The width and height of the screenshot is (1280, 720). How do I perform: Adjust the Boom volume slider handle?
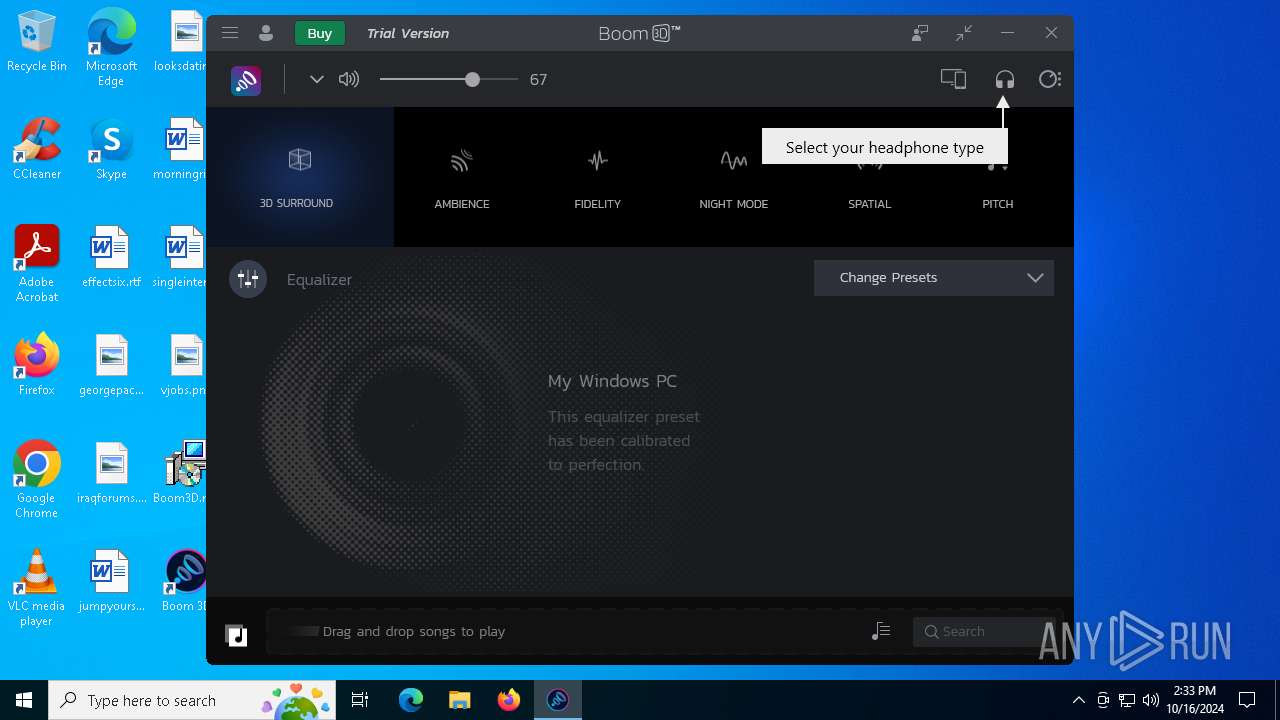tap(472, 80)
